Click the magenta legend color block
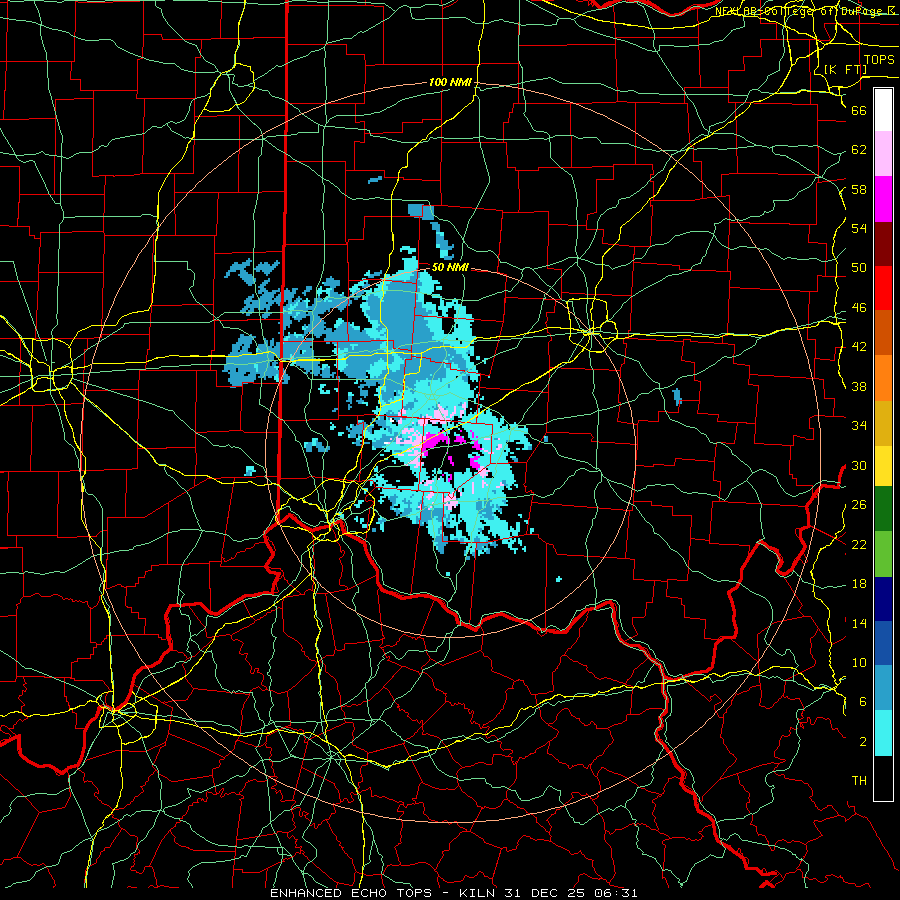The image size is (900, 900). pos(883,199)
